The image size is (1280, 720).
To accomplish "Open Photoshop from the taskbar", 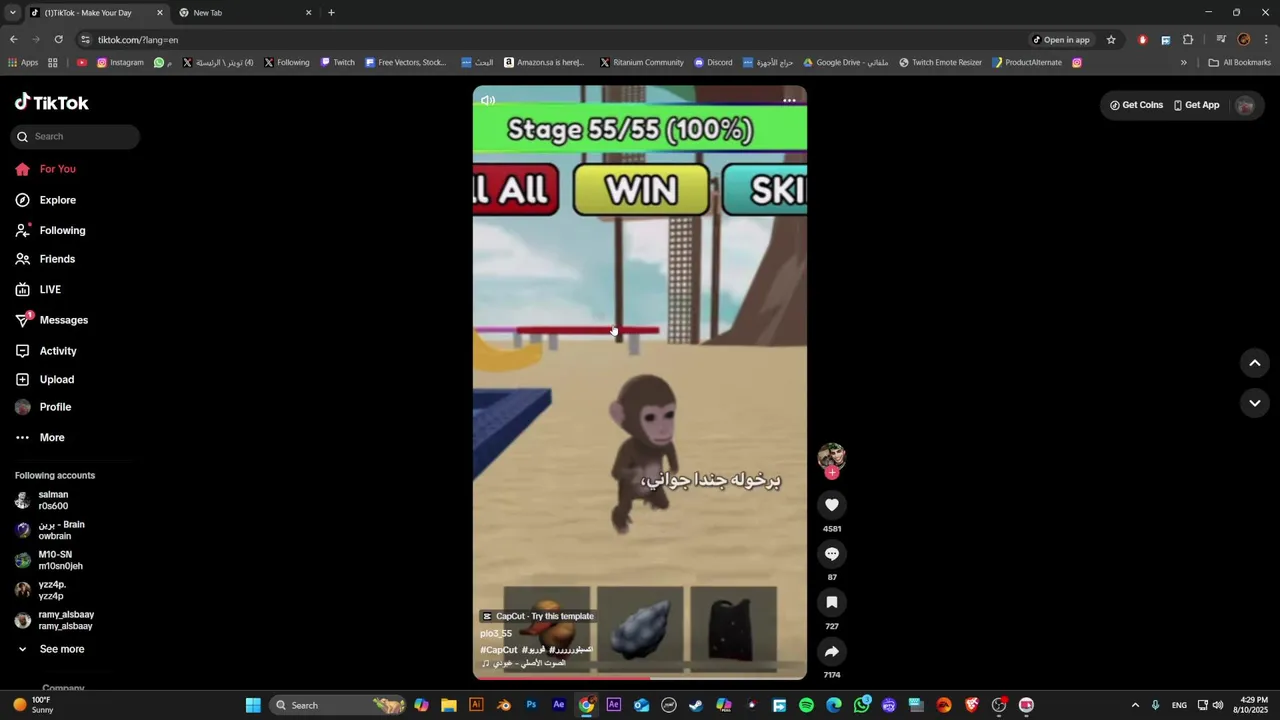I will coord(531,705).
